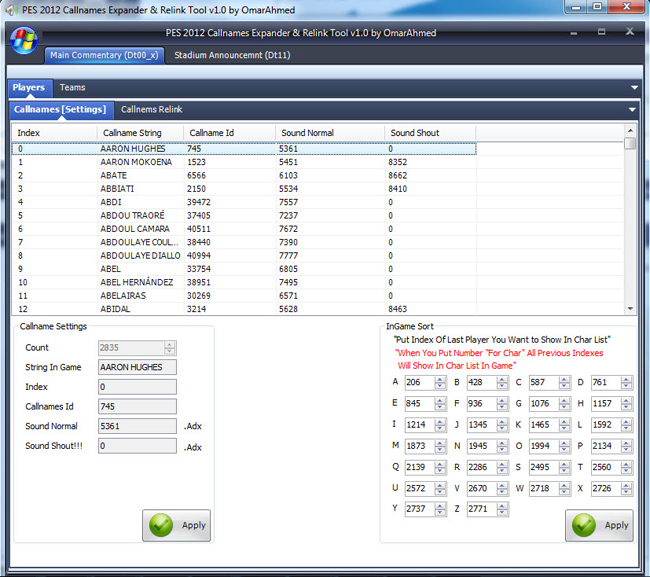This screenshot has width=650, height=577.
Task: Apply the InGame Sort values
Action: pyautogui.click(x=599, y=526)
